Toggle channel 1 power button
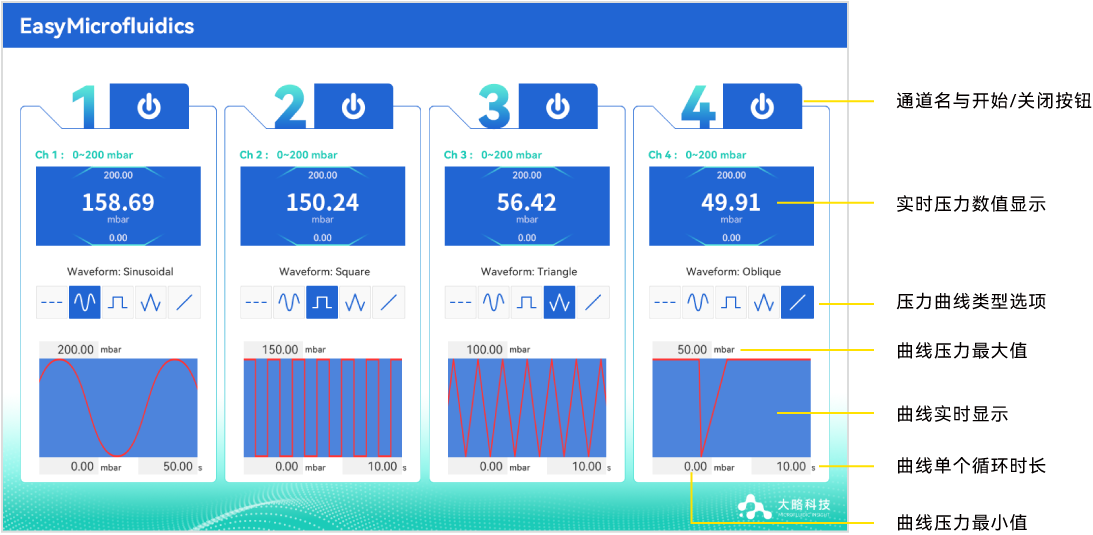Image resolution: width=1093 pixels, height=535 pixels. pyautogui.click(x=149, y=107)
